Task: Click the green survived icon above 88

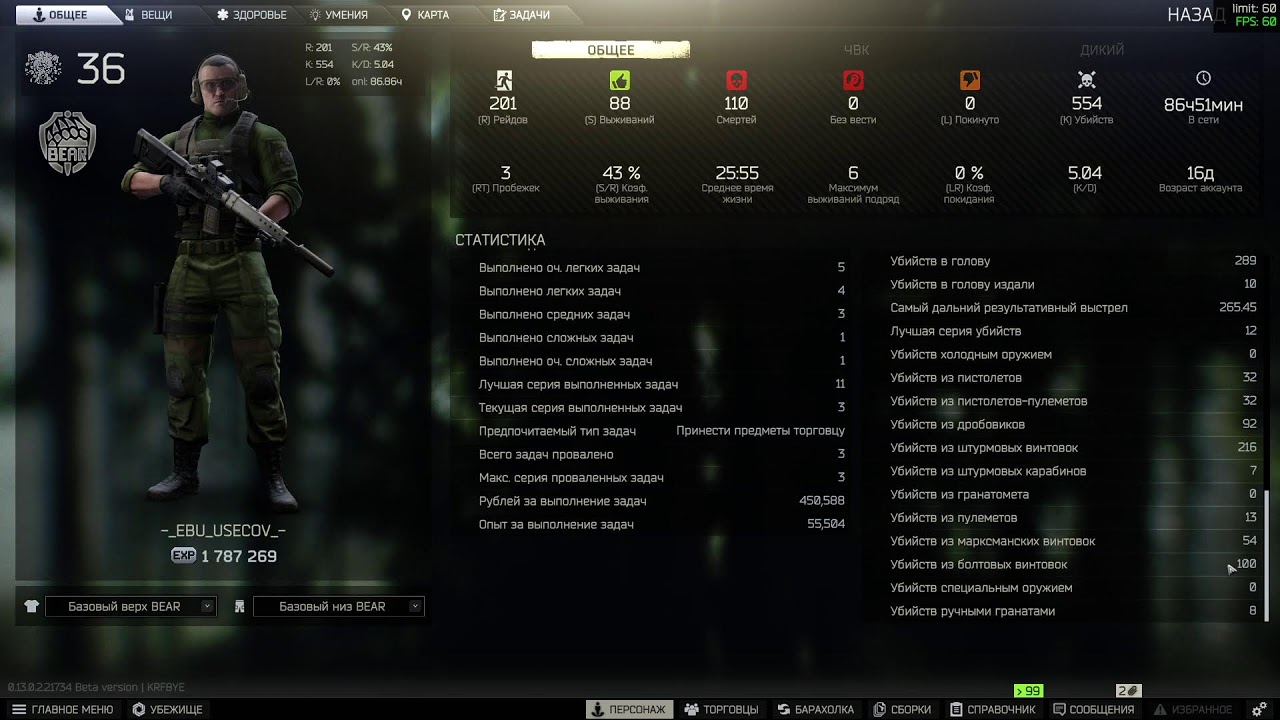Action: click(620, 80)
